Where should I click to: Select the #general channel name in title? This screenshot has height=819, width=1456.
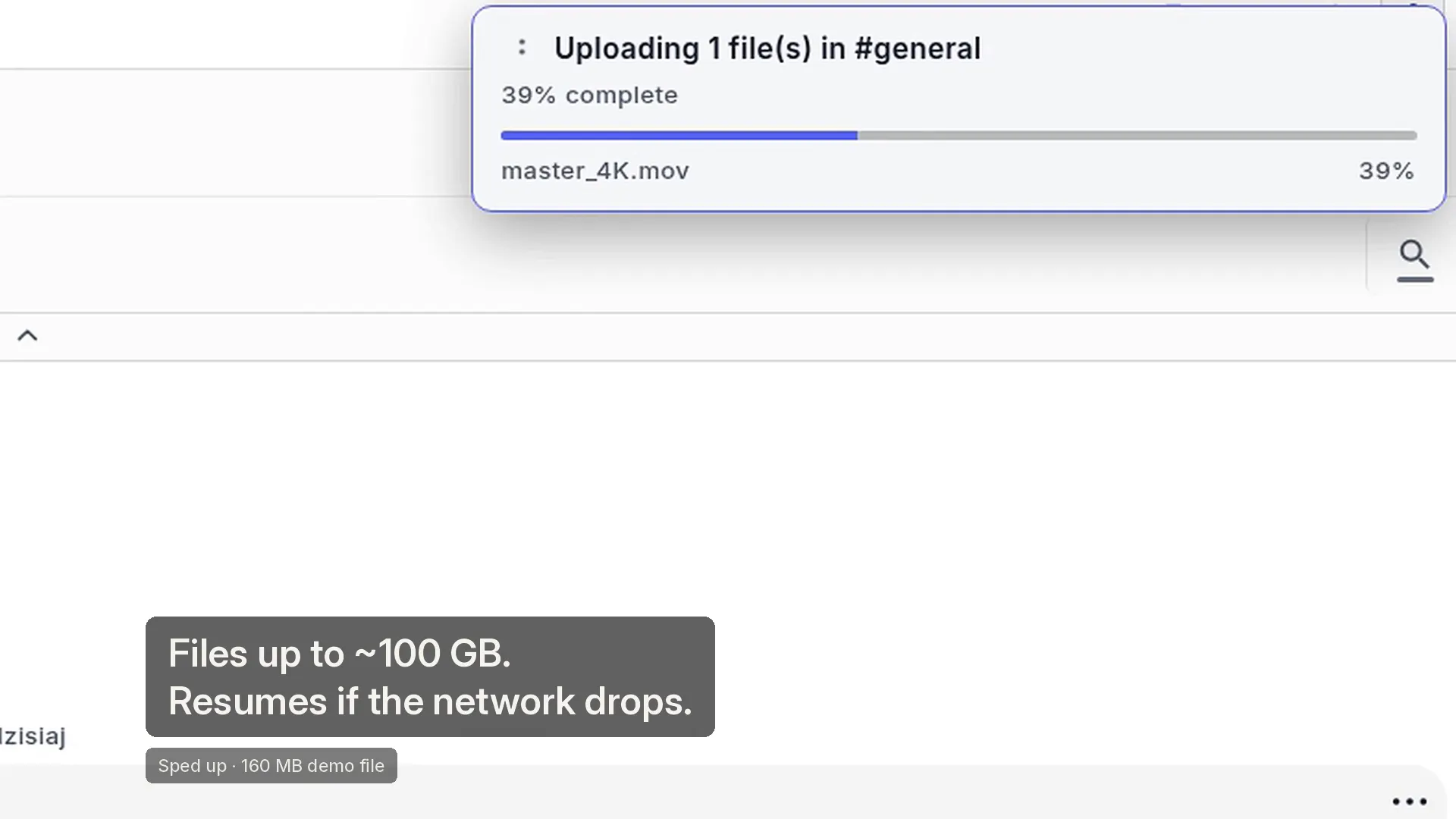pyautogui.click(x=917, y=49)
